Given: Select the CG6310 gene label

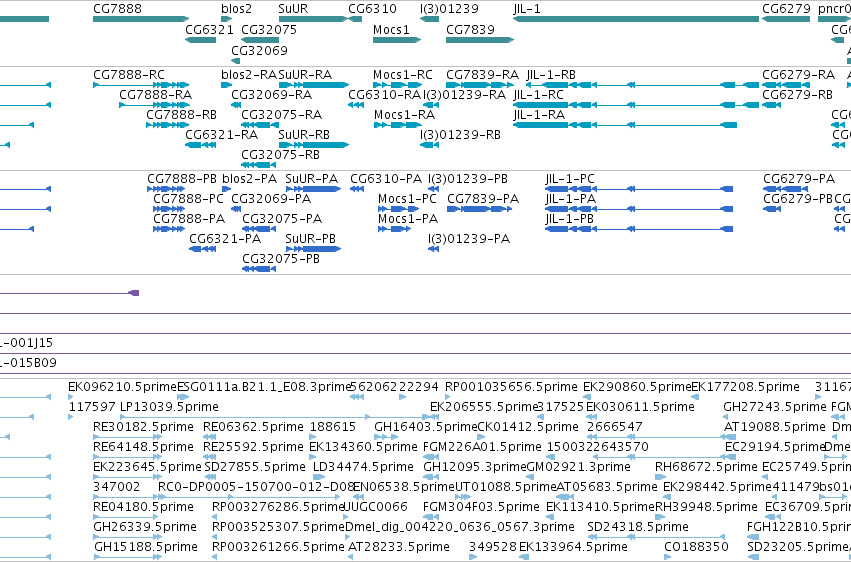Looking at the screenshot, I should (x=372, y=9).
